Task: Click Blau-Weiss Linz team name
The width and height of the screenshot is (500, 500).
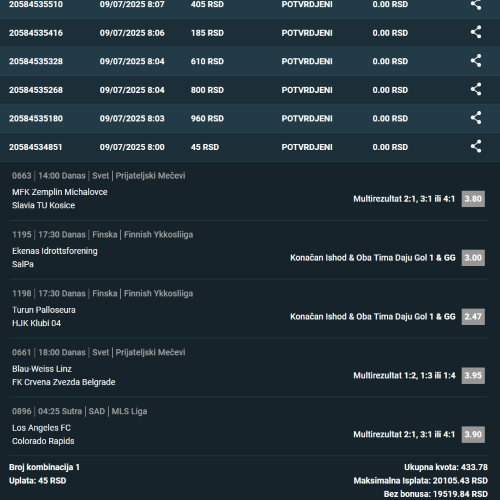Action: coord(42,369)
